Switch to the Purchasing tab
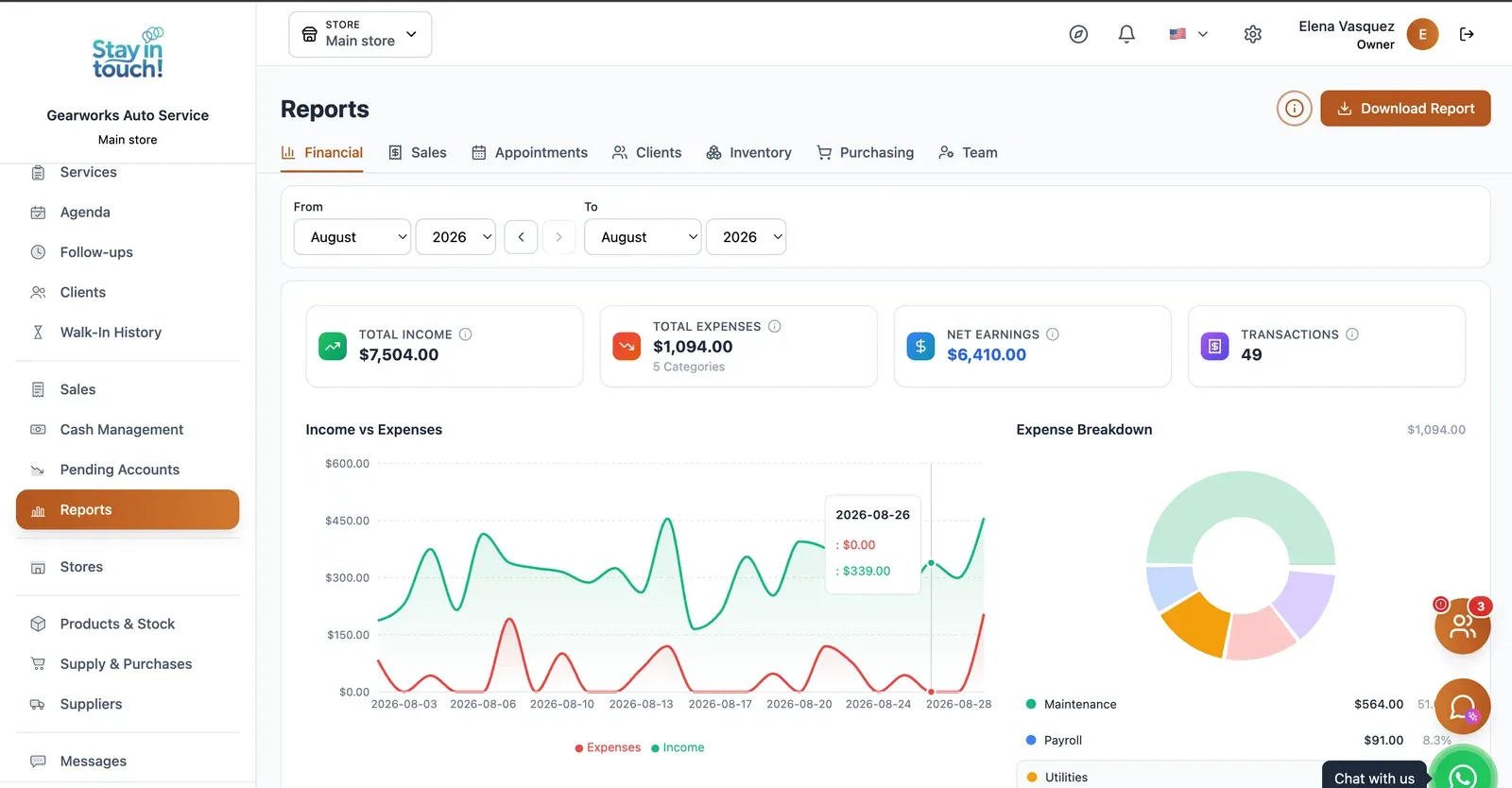The height and width of the screenshot is (788, 1512). click(865, 152)
